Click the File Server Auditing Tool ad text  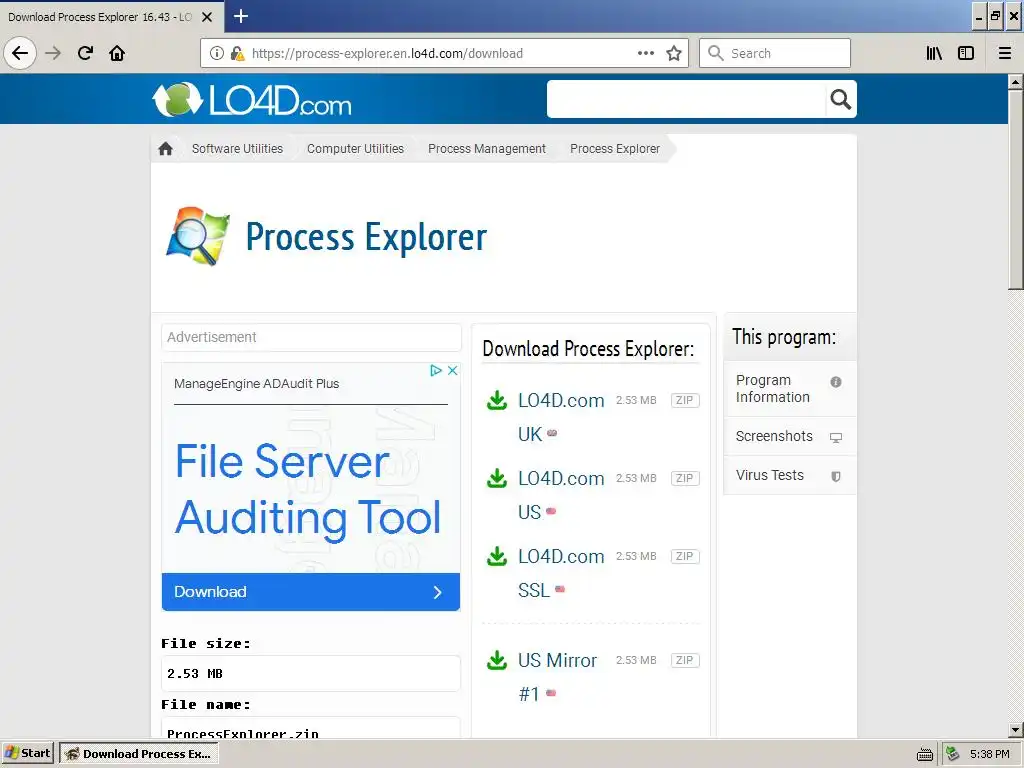pyautogui.click(x=308, y=490)
